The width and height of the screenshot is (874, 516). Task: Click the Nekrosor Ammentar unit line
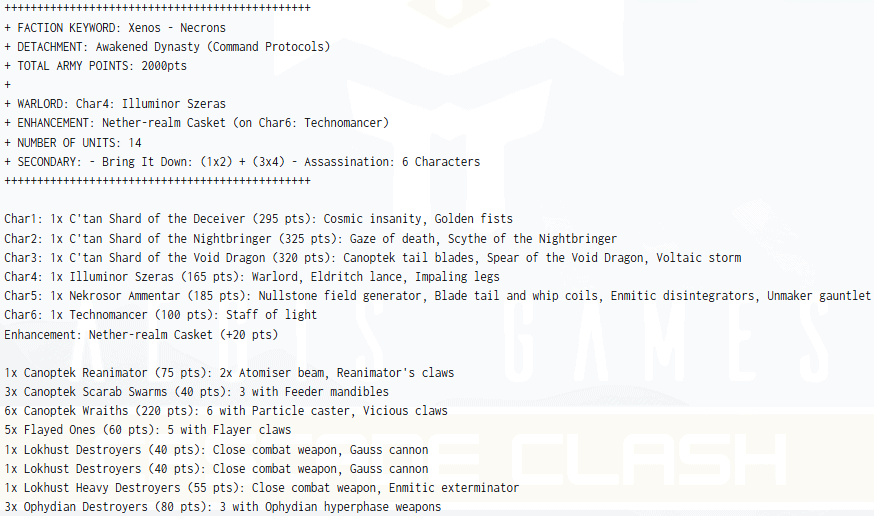coord(436,295)
